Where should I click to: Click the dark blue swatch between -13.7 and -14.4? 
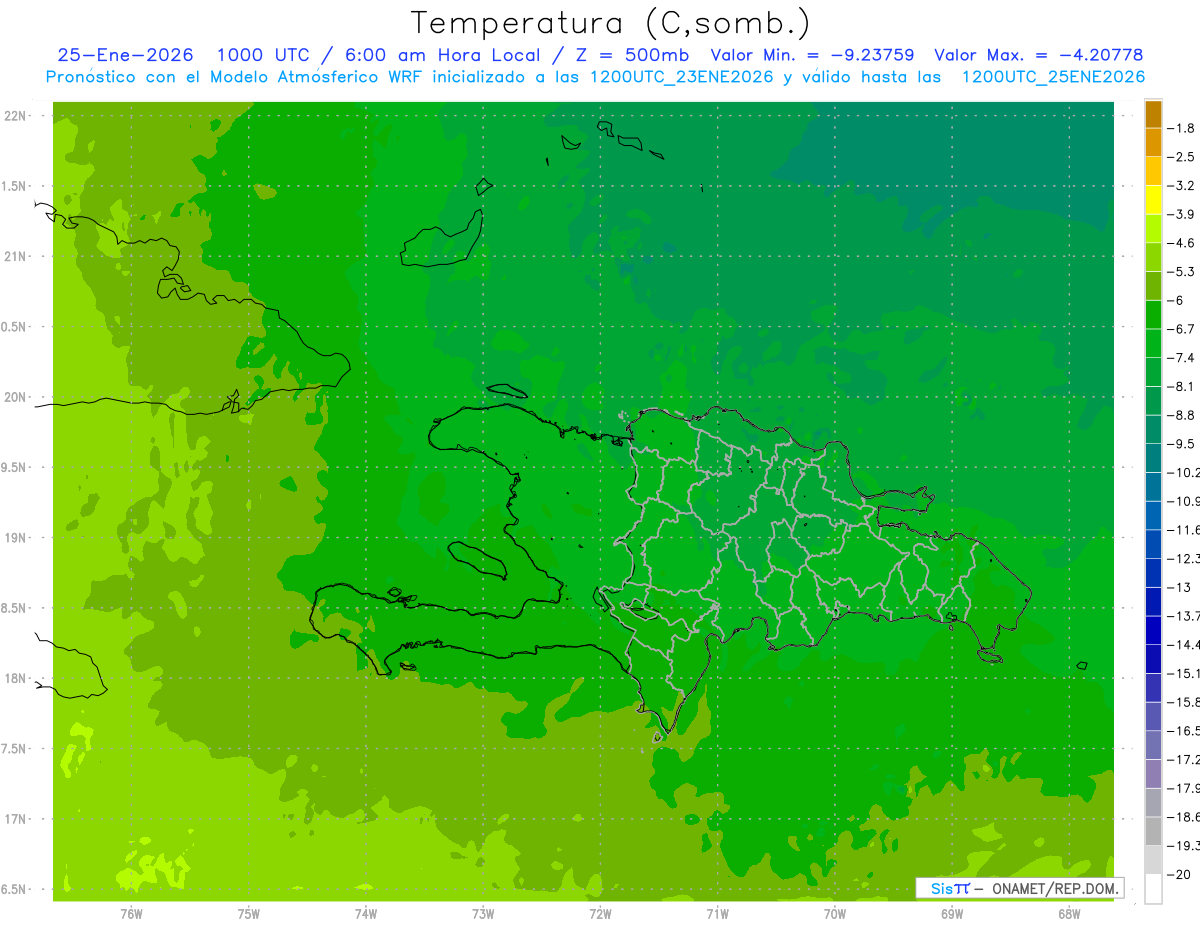[1153, 630]
